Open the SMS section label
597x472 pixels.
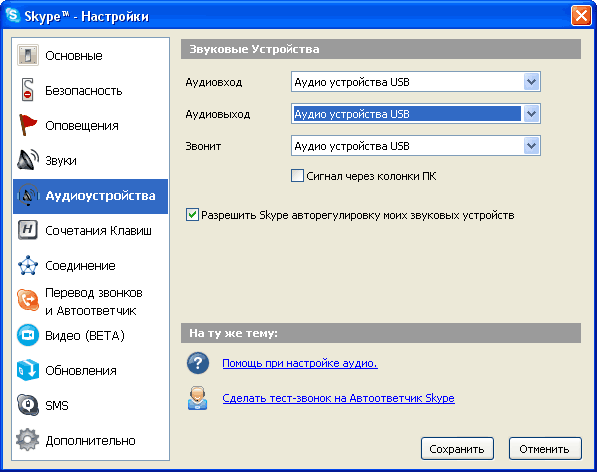point(57,406)
